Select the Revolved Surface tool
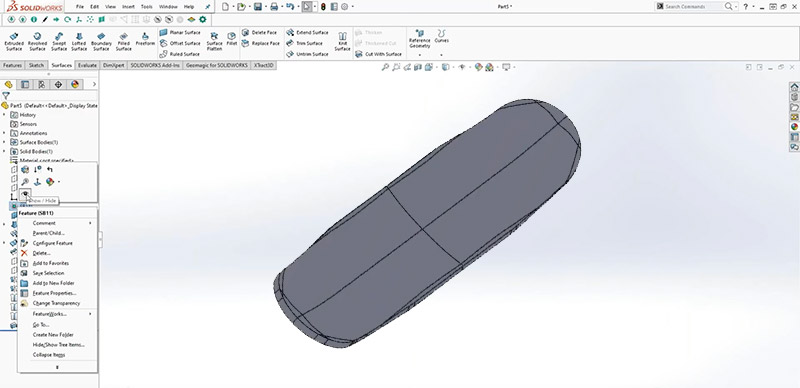This screenshot has height=388, width=800. point(37,41)
